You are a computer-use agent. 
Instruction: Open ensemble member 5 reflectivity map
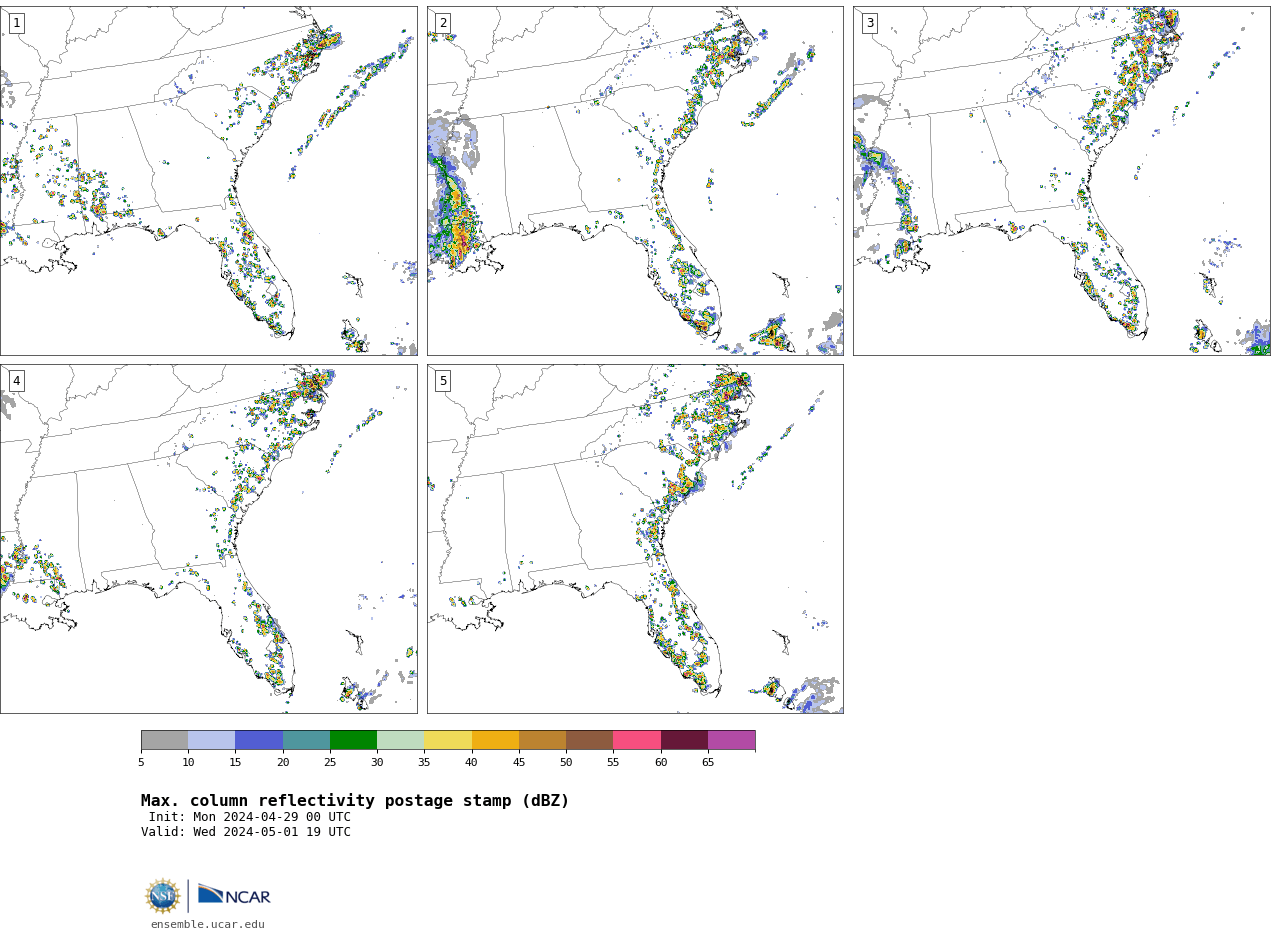click(635, 539)
